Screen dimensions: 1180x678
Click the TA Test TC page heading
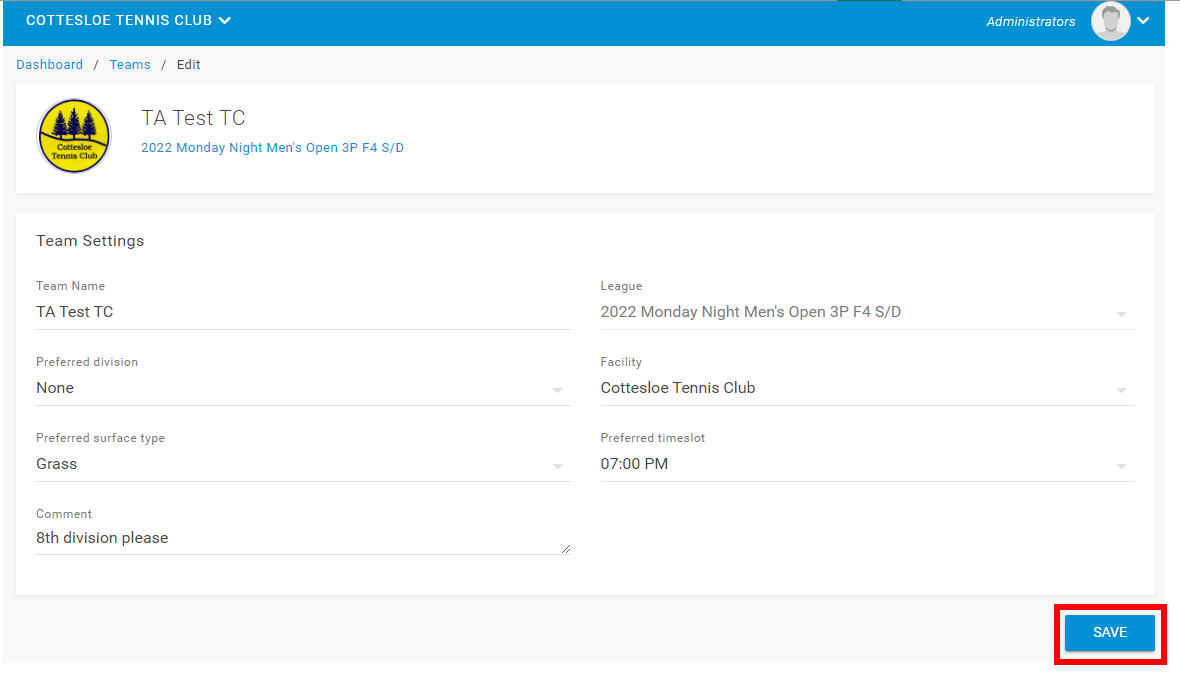coord(193,118)
